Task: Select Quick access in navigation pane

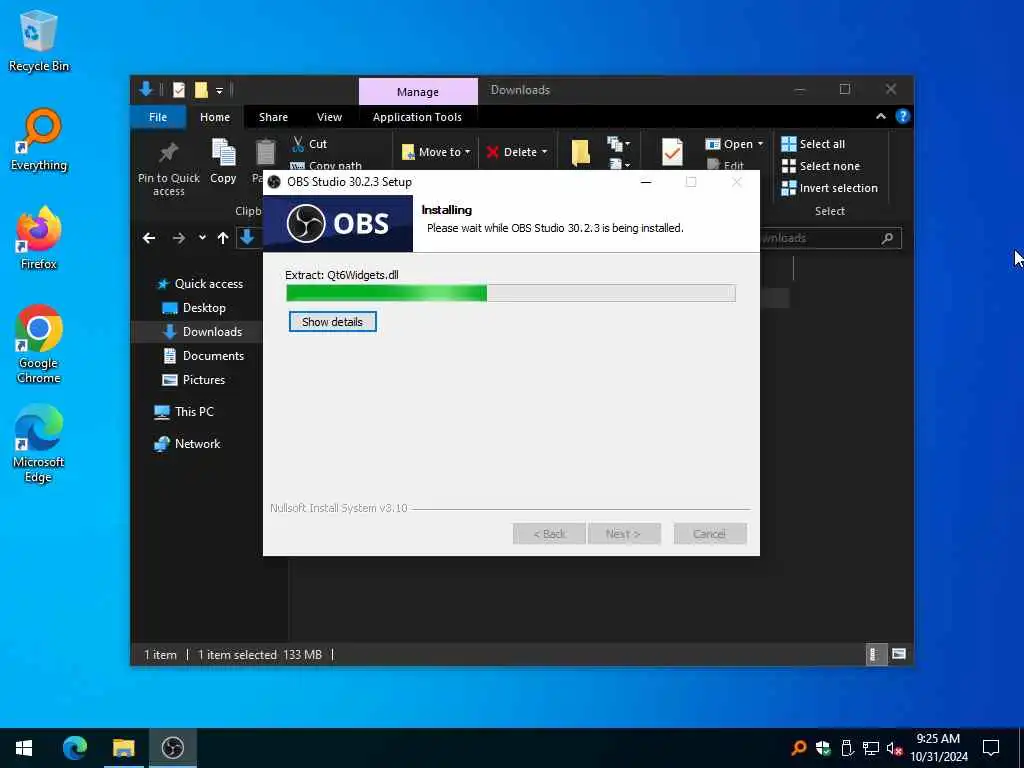Action: 201,283
